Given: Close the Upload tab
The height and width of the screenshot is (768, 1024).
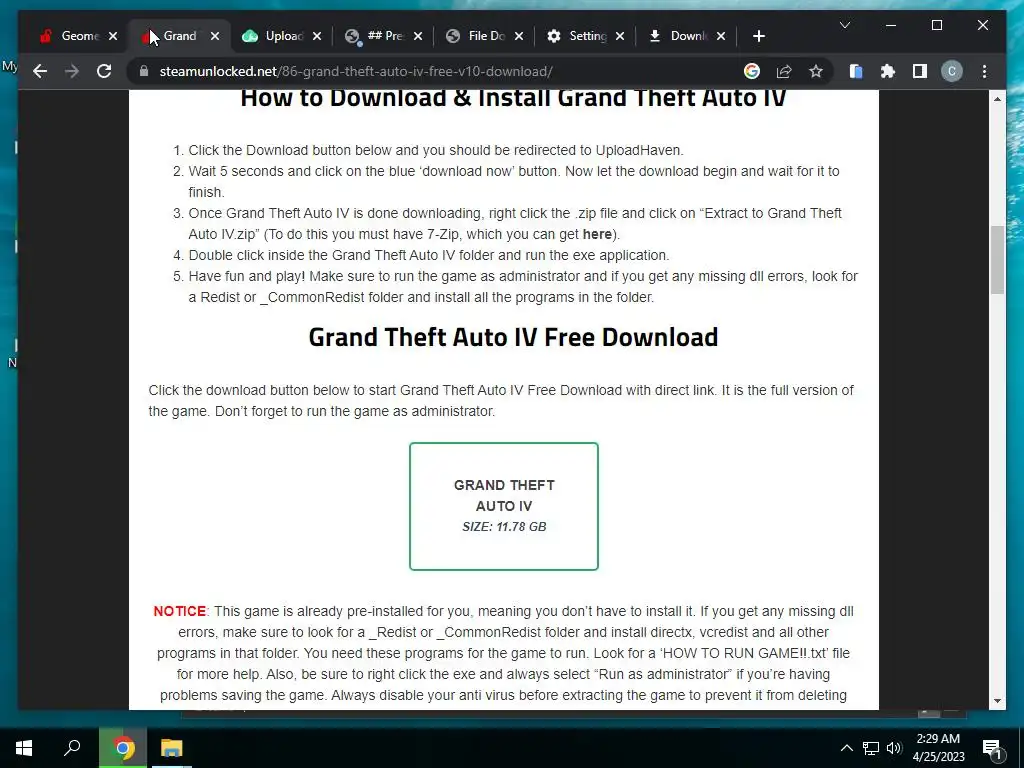Looking at the screenshot, I should coord(317,36).
